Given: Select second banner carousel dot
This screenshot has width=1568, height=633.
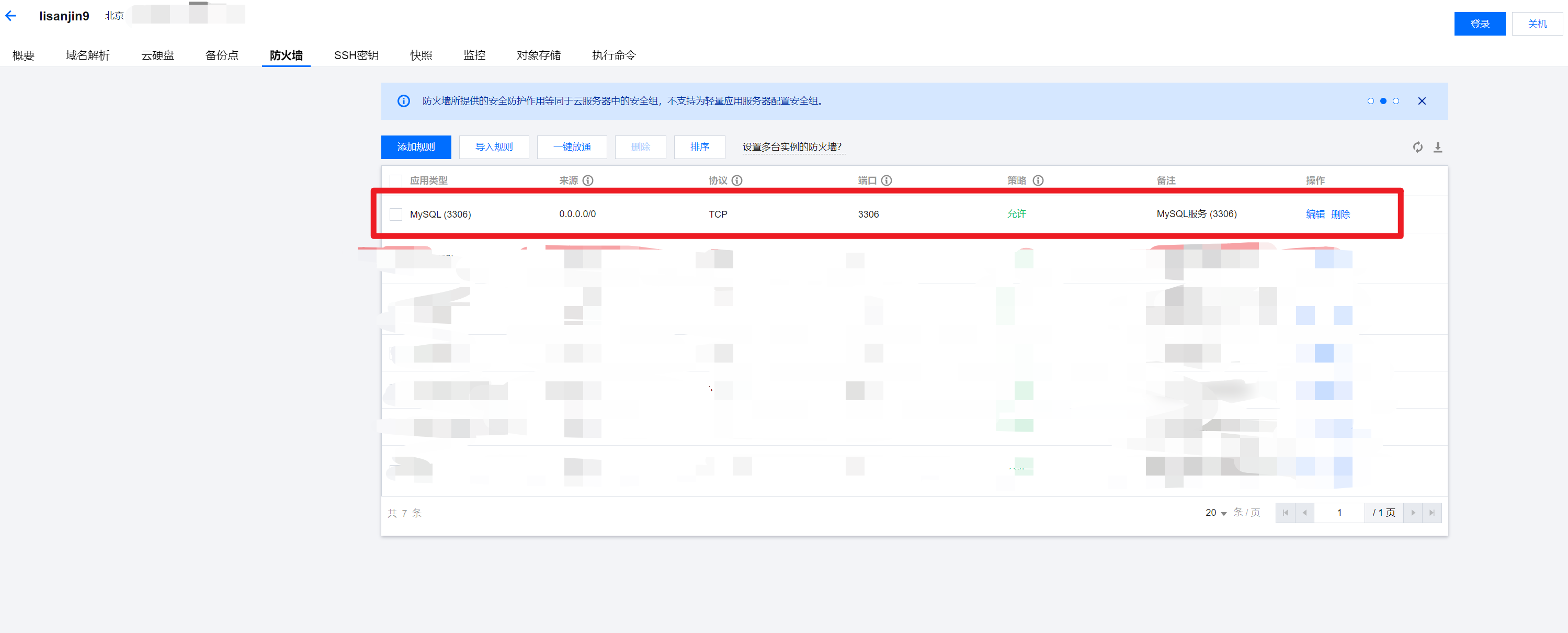Looking at the screenshot, I should click(1383, 101).
